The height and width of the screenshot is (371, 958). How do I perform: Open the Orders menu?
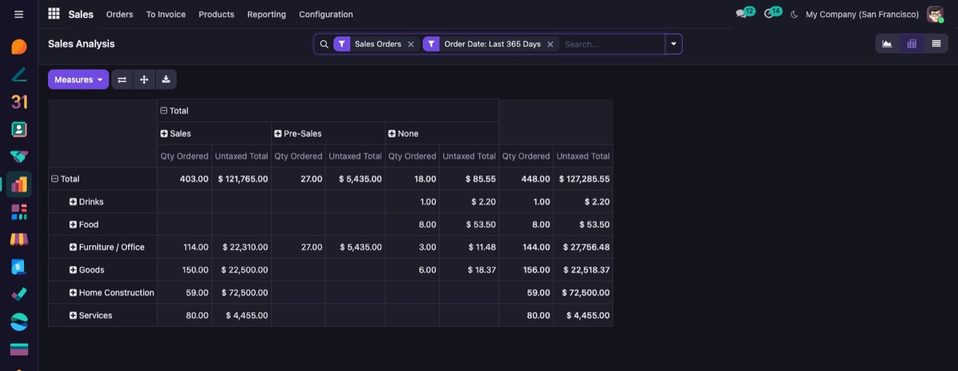(119, 14)
